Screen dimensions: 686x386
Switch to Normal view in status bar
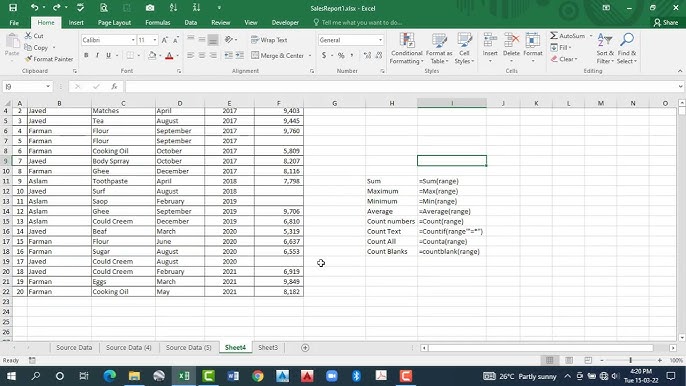550,360
